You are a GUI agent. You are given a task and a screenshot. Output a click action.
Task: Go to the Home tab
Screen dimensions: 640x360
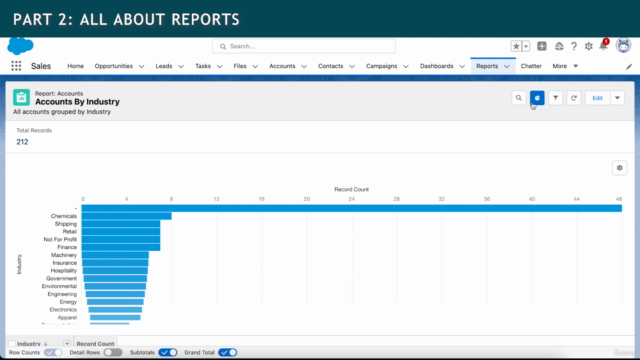(x=76, y=66)
